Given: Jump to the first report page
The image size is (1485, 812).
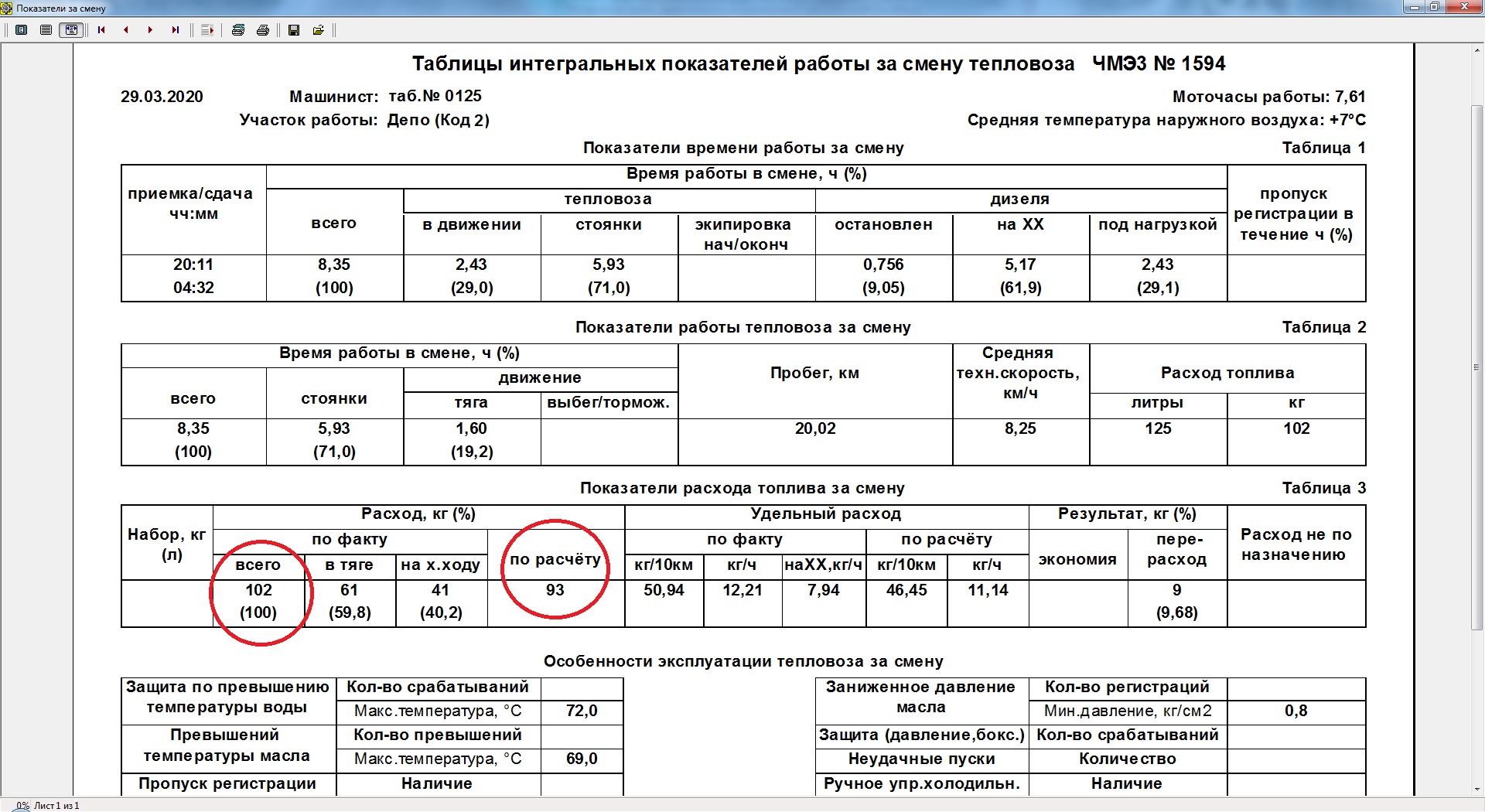Looking at the screenshot, I should pos(101,30).
